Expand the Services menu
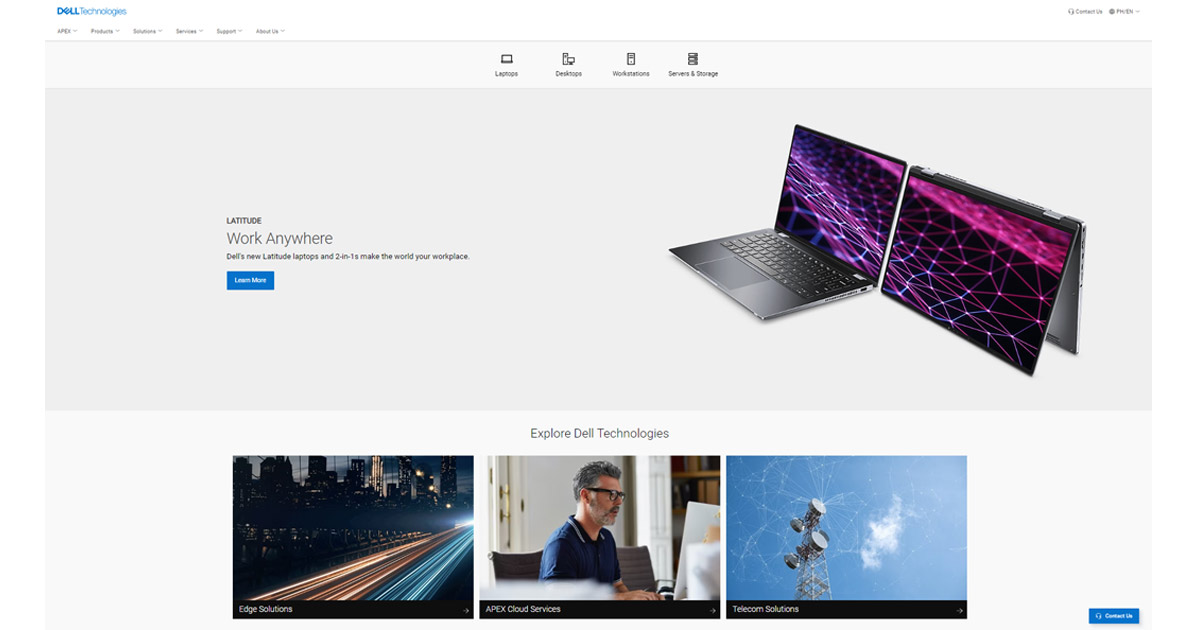 point(189,31)
